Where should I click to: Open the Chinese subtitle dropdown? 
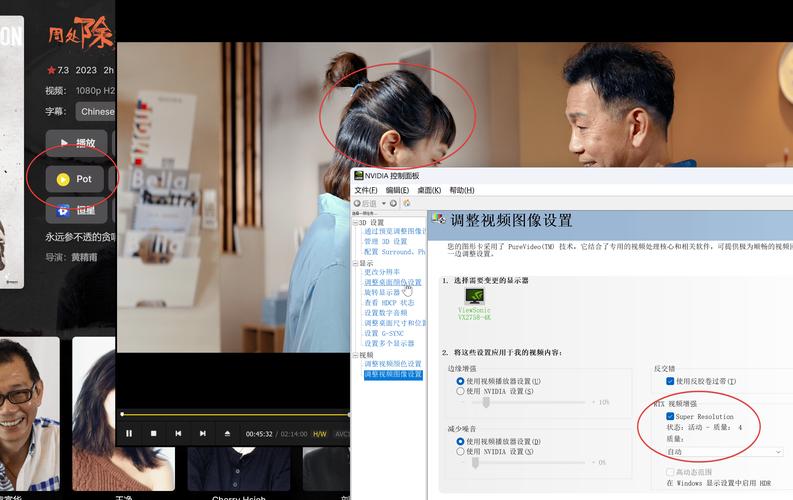pyautogui.click(x=96, y=112)
